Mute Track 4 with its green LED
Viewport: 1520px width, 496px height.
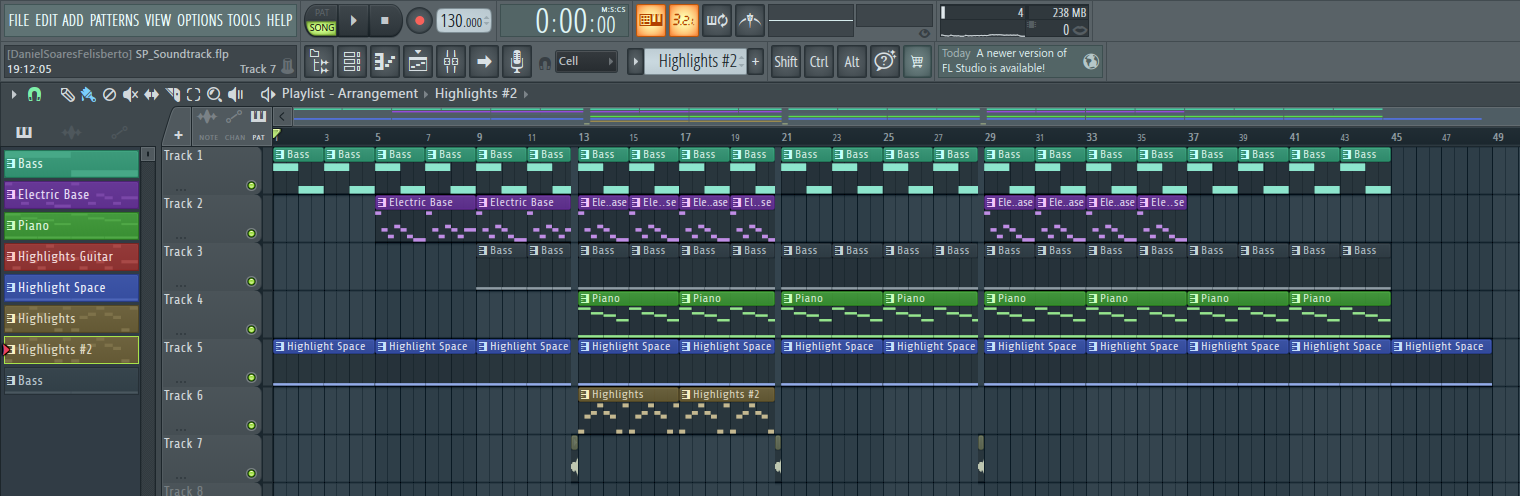pos(251,330)
